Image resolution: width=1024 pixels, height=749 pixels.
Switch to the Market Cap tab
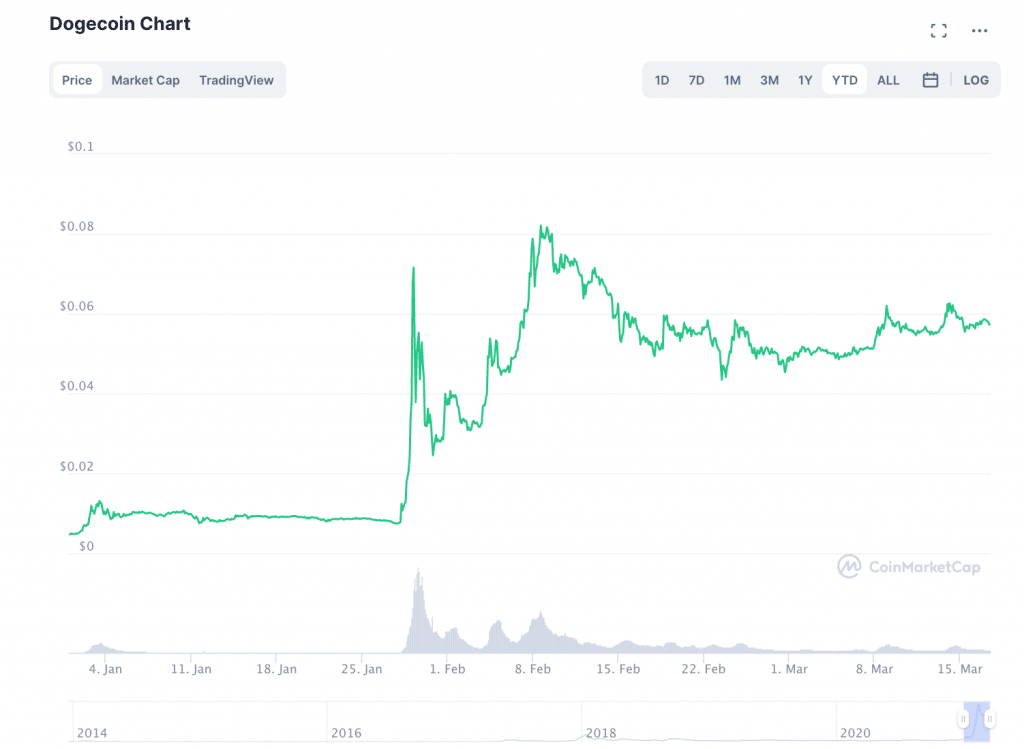pos(145,80)
